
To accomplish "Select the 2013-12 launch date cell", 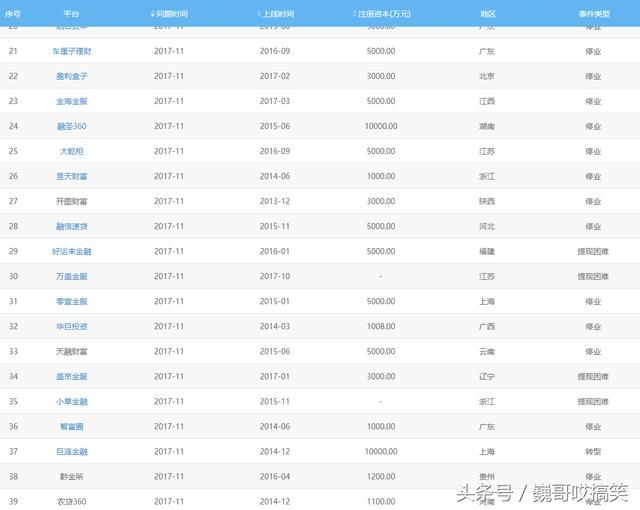I will (275, 201).
